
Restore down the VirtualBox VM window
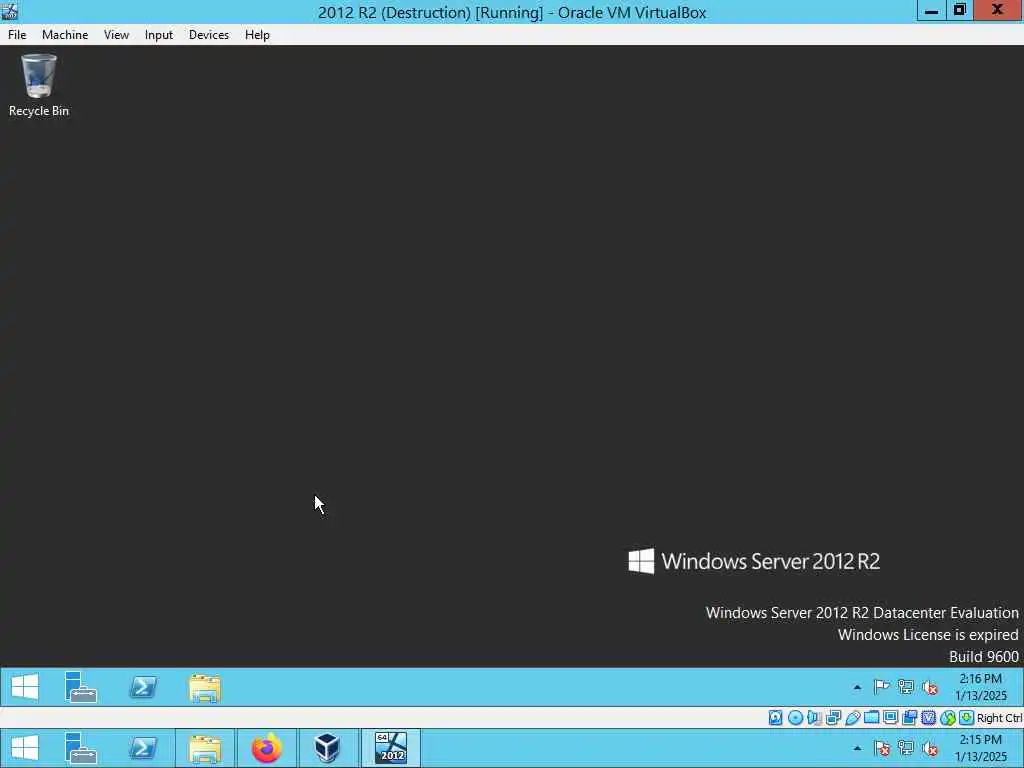coord(959,10)
